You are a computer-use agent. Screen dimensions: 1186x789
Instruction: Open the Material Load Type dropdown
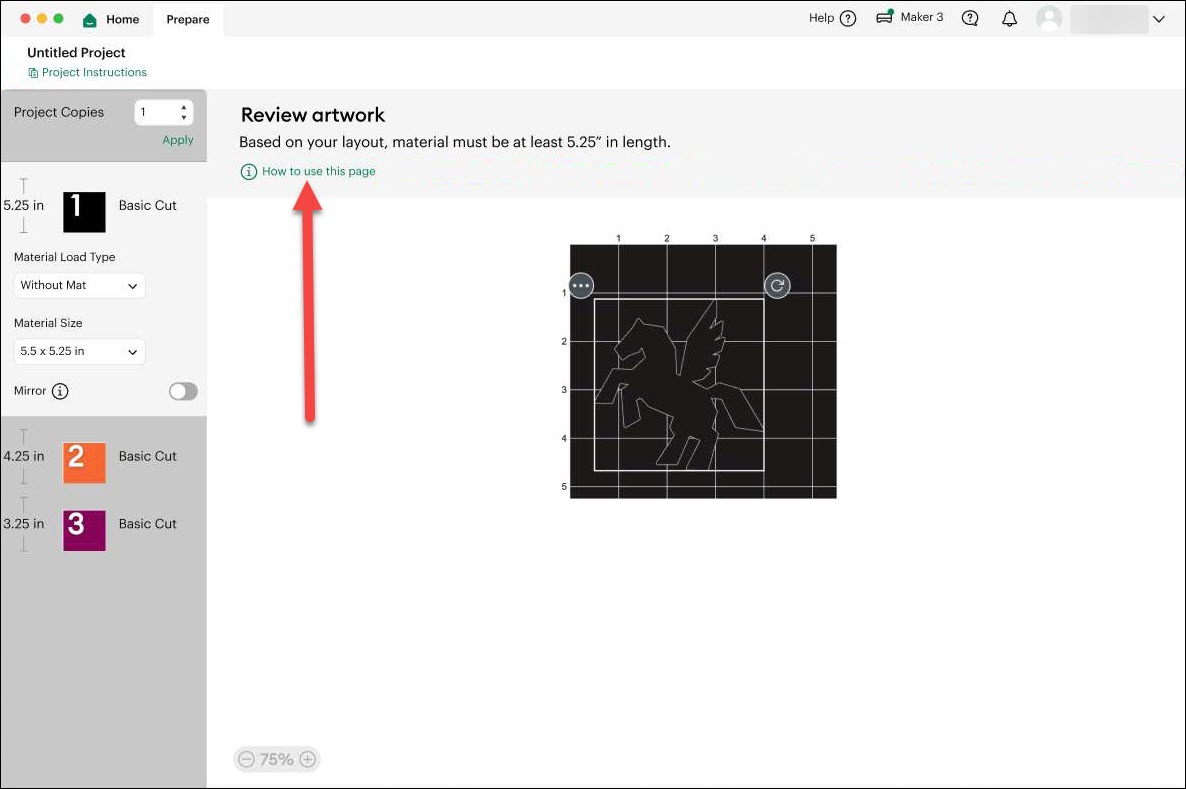coord(79,285)
